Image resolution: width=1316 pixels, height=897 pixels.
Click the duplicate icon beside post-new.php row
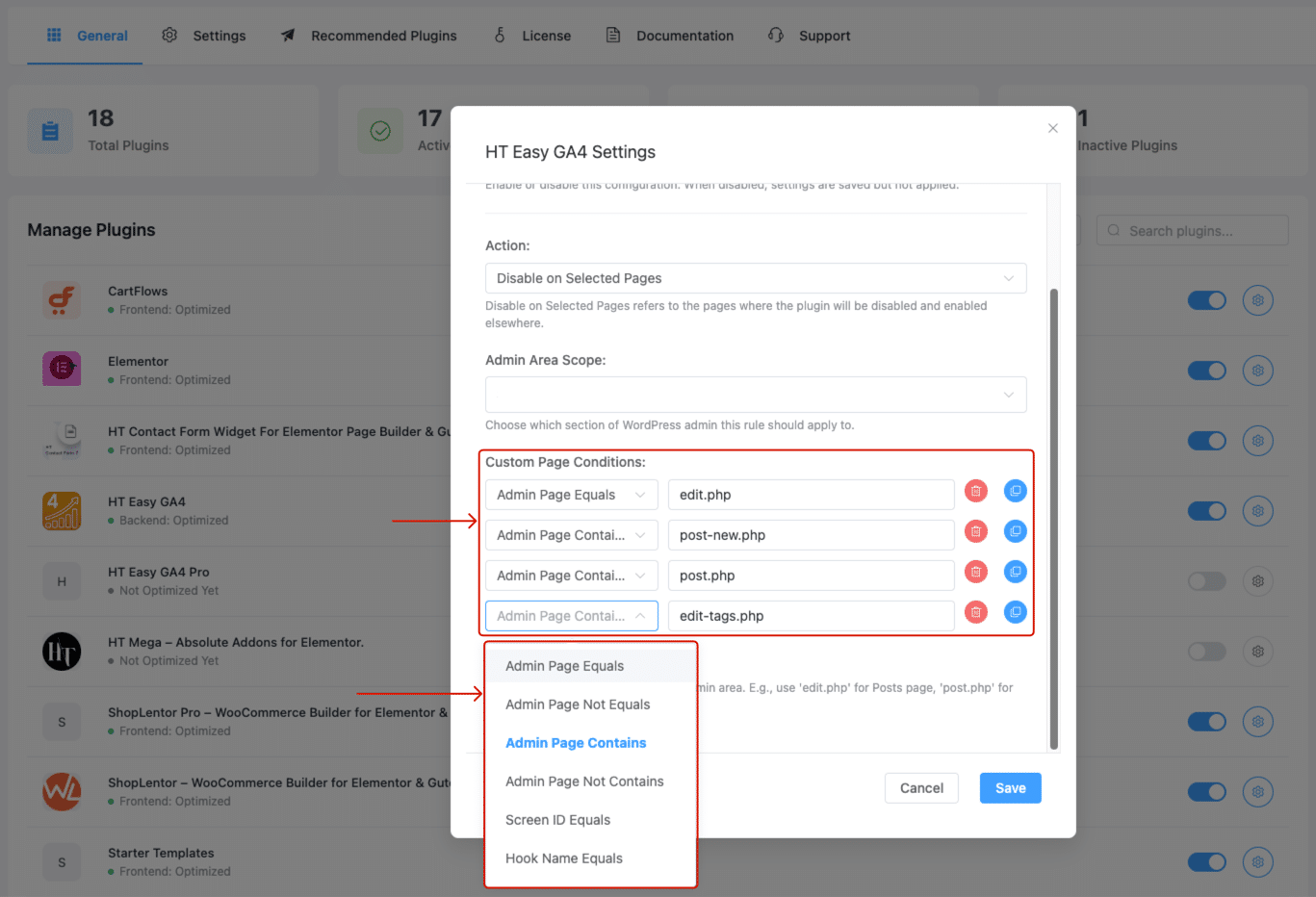pos(1015,531)
